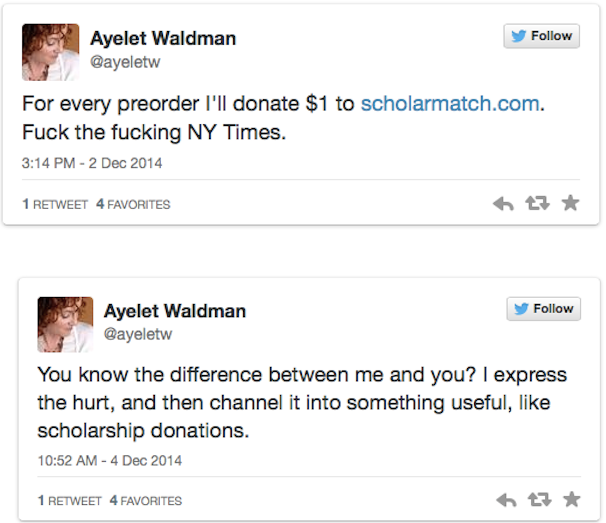Screen dimensions: 606x523
Task: Click the @ayeletw handle in second tweet
Action: (137, 333)
